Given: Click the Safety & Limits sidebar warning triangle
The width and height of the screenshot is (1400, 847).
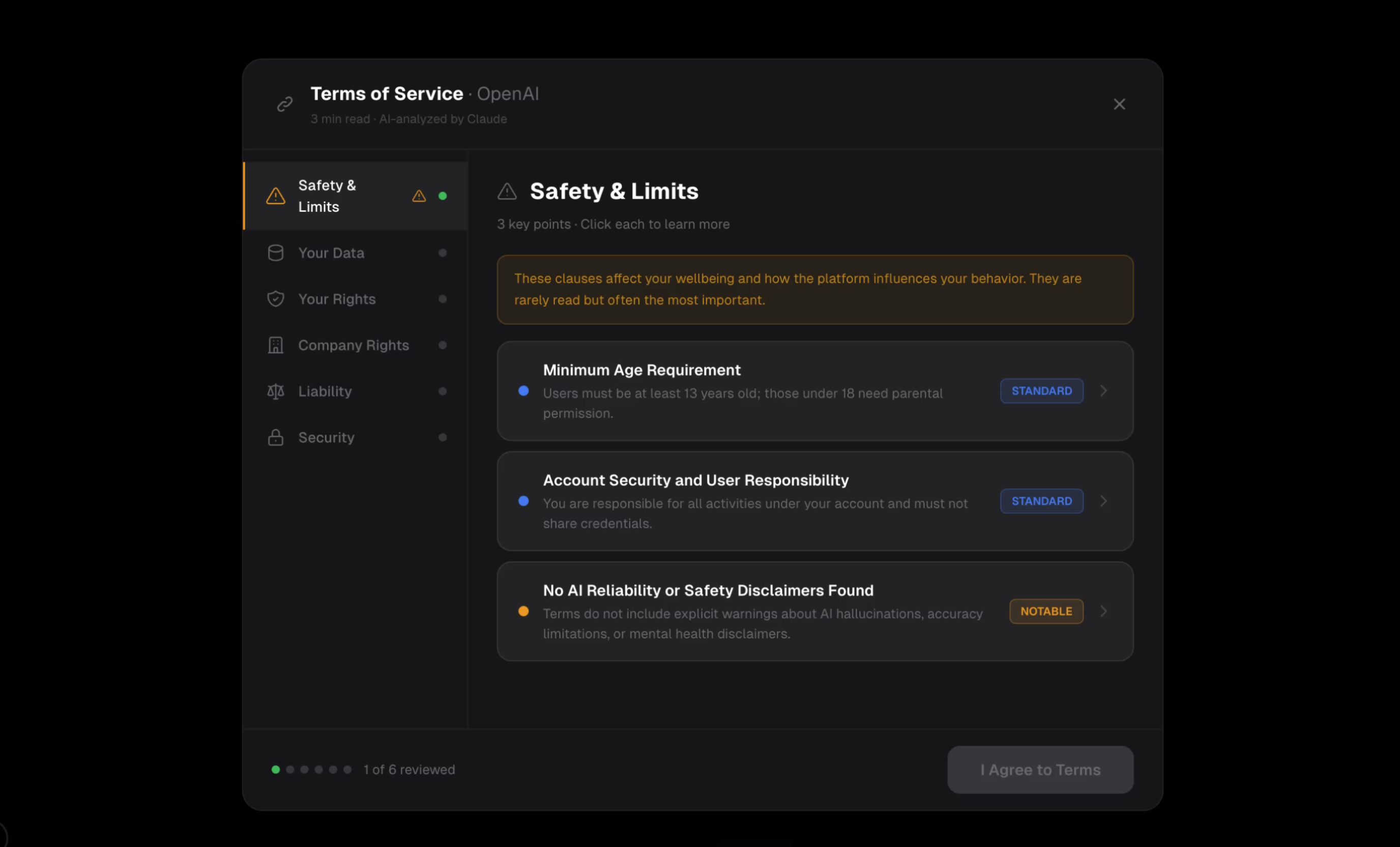Looking at the screenshot, I should pos(276,195).
